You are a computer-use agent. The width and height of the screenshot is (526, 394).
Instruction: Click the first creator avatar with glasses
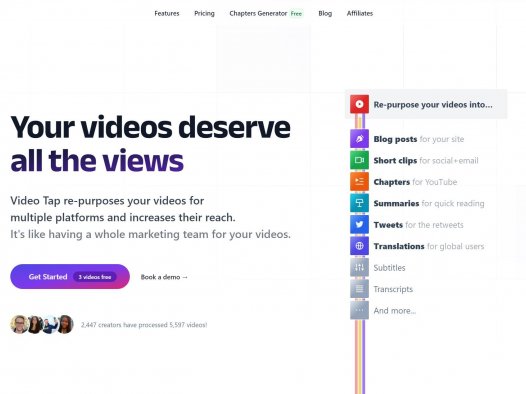(19, 324)
